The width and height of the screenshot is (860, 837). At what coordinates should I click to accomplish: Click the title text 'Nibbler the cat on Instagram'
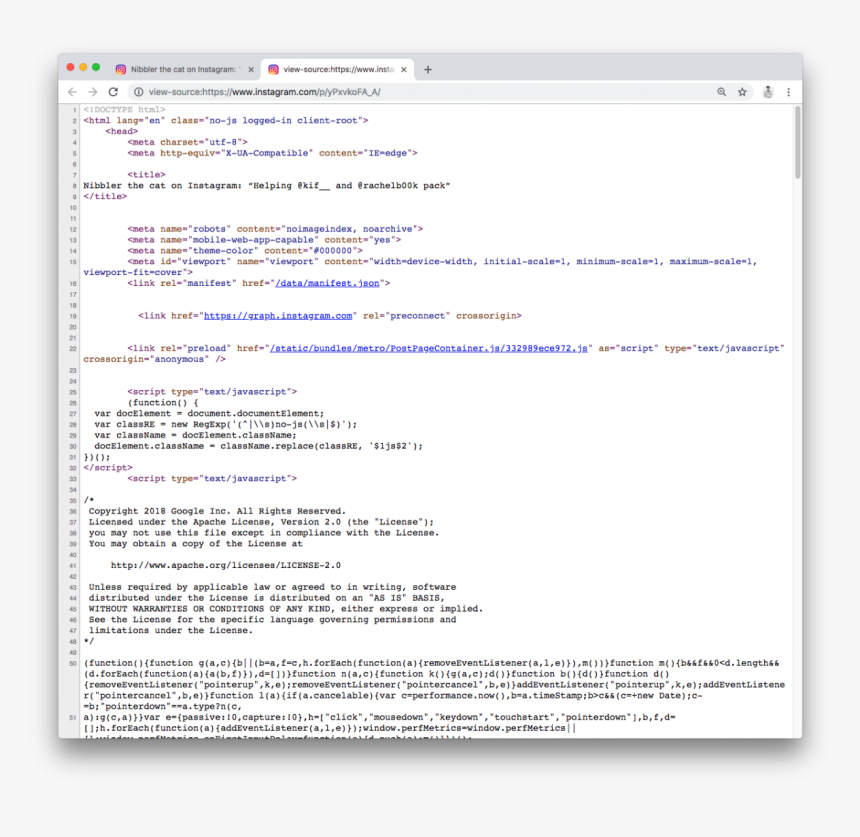coord(162,186)
